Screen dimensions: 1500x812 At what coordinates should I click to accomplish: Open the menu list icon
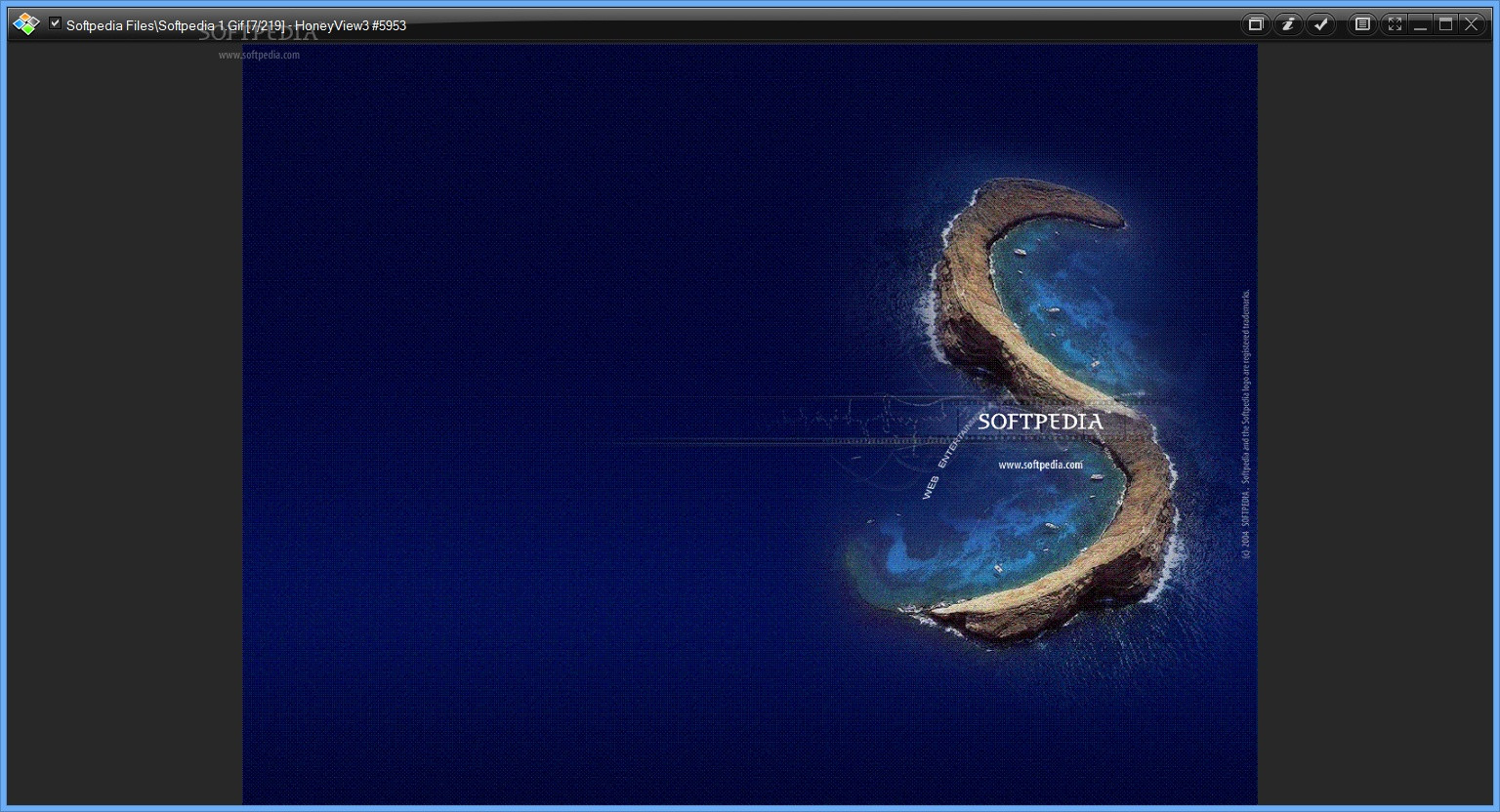click(1362, 24)
